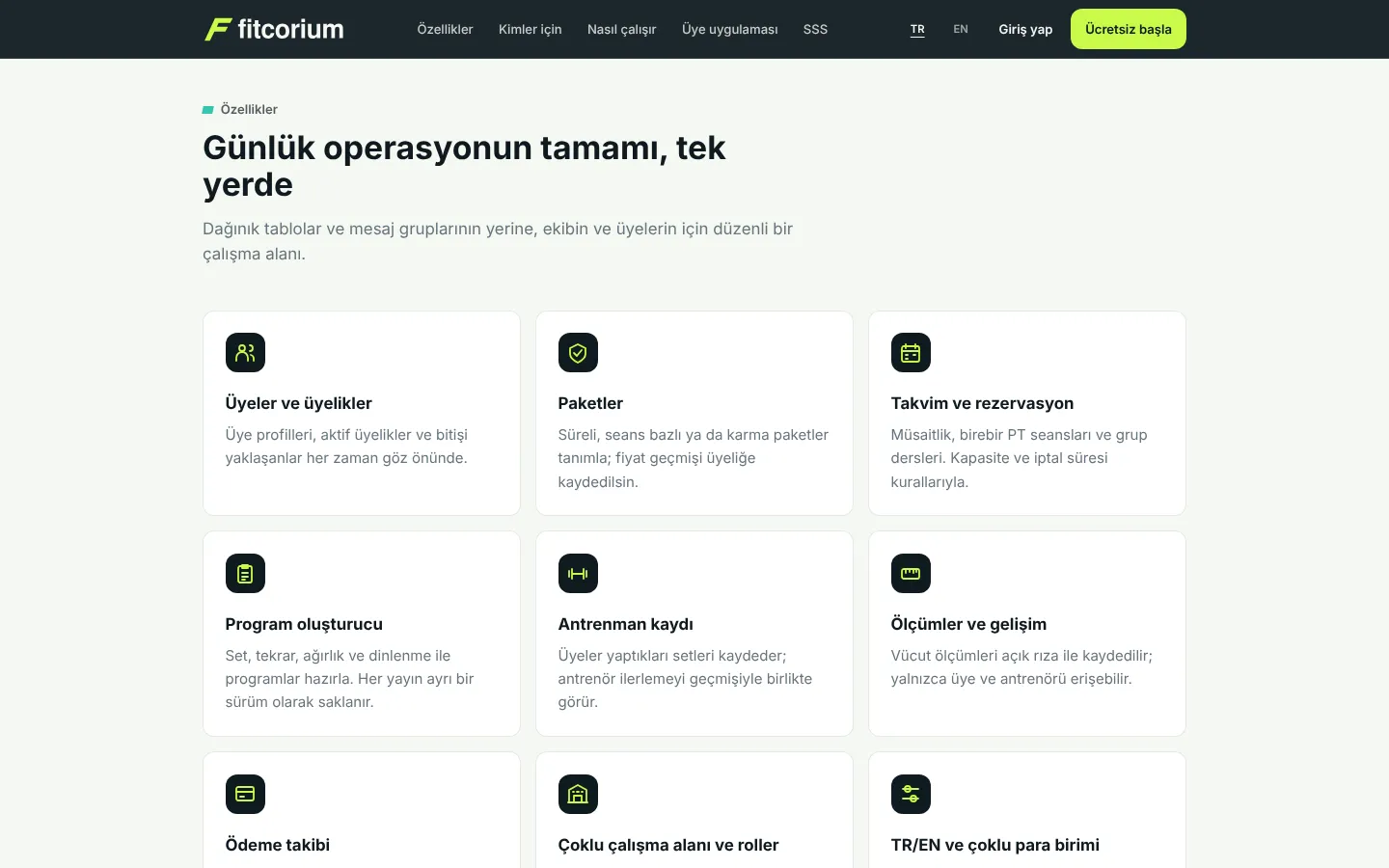Click the Çoklu çalışma alanı building icon

pyautogui.click(x=578, y=795)
